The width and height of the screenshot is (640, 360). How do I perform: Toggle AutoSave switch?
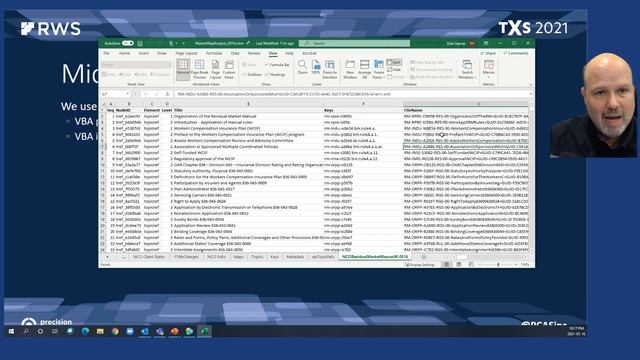tap(128, 43)
